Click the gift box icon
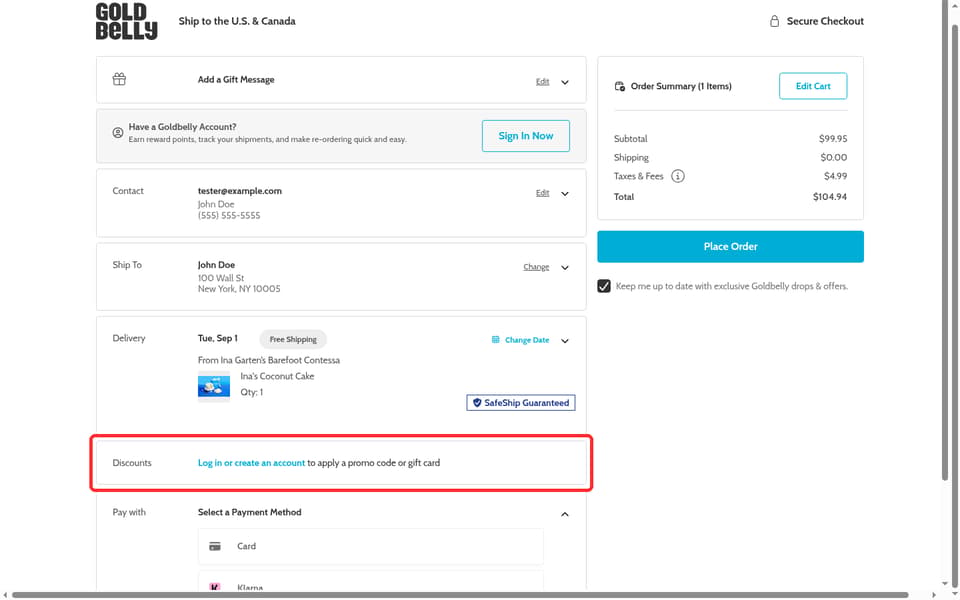960x600 pixels. click(119, 79)
